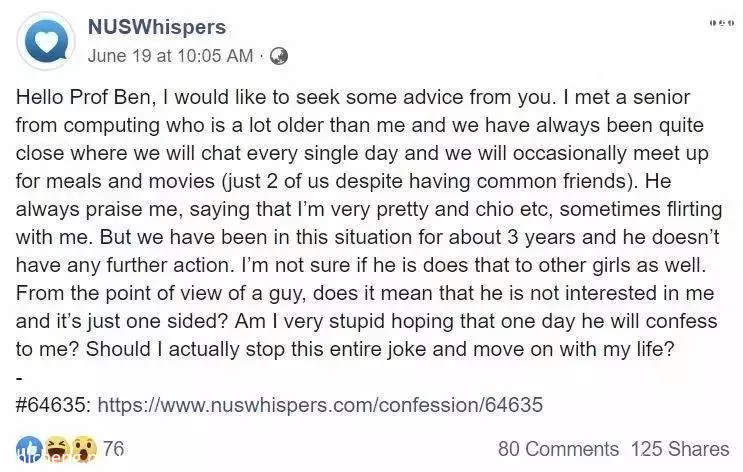
Task: Open the three-dot post options menu
Action: click(722, 22)
